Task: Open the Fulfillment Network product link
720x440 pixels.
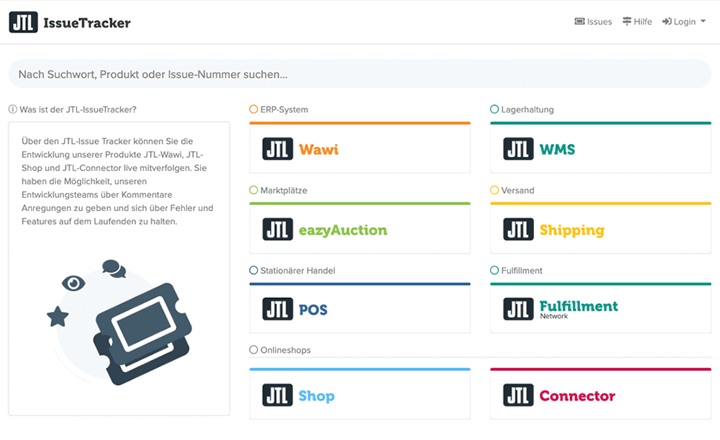Action: coord(578,308)
